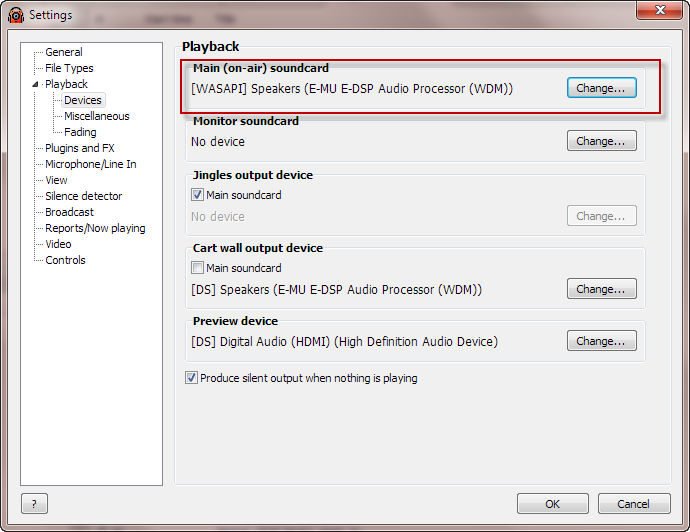This screenshot has width=690, height=532.
Task: Open Microphone/Line In settings
Action: pyautogui.click(x=91, y=164)
